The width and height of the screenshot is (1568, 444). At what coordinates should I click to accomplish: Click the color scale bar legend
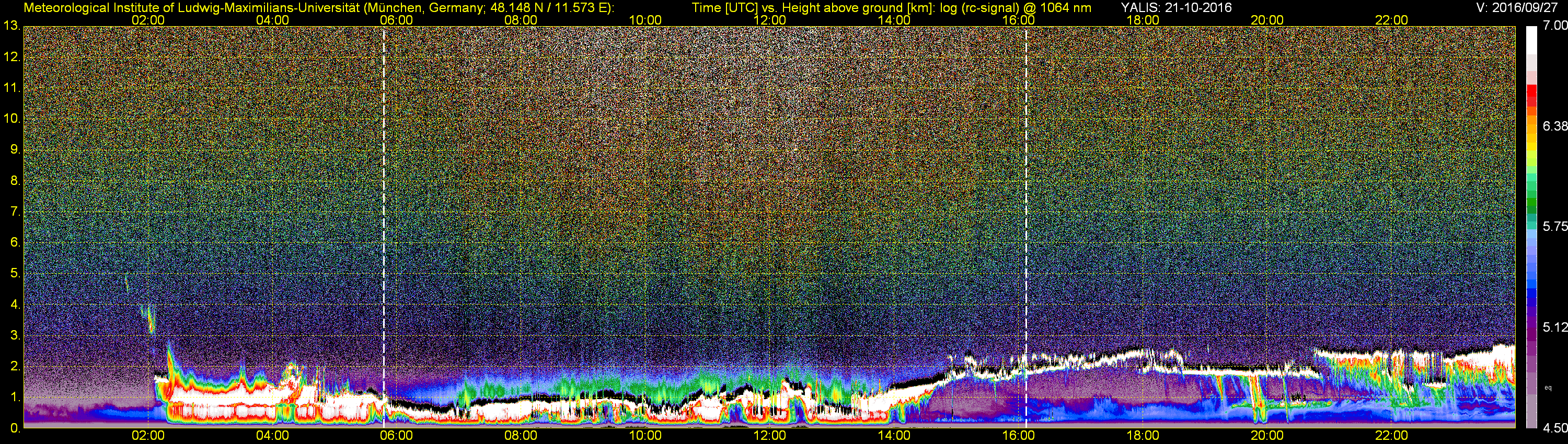[x=1531, y=227]
